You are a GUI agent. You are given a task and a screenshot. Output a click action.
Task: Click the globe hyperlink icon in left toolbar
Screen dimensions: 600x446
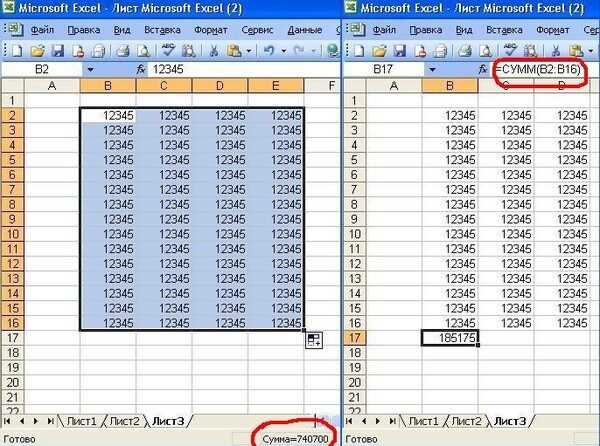click(333, 51)
